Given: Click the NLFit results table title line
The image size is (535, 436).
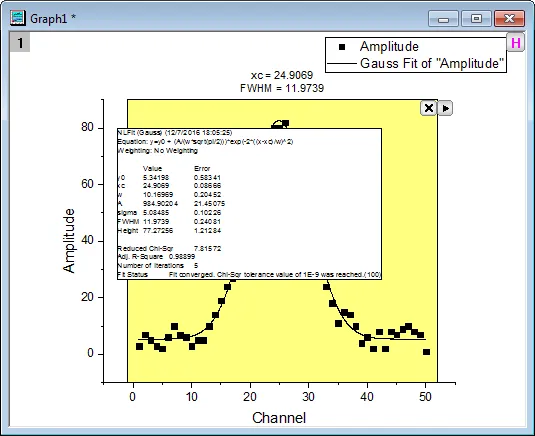Looking at the screenshot, I should click(175, 133).
